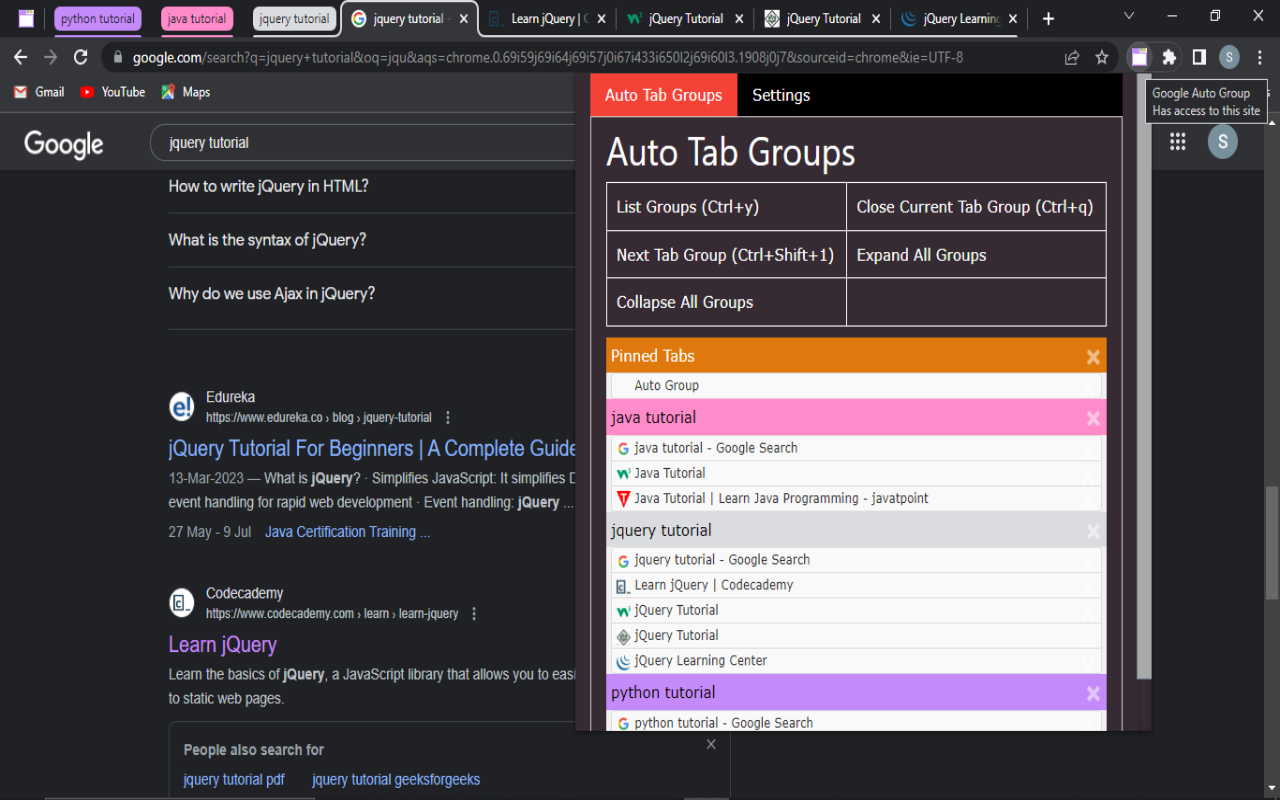
Task: Click the YouTube icon in the bookmarks bar
Action: (87, 91)
